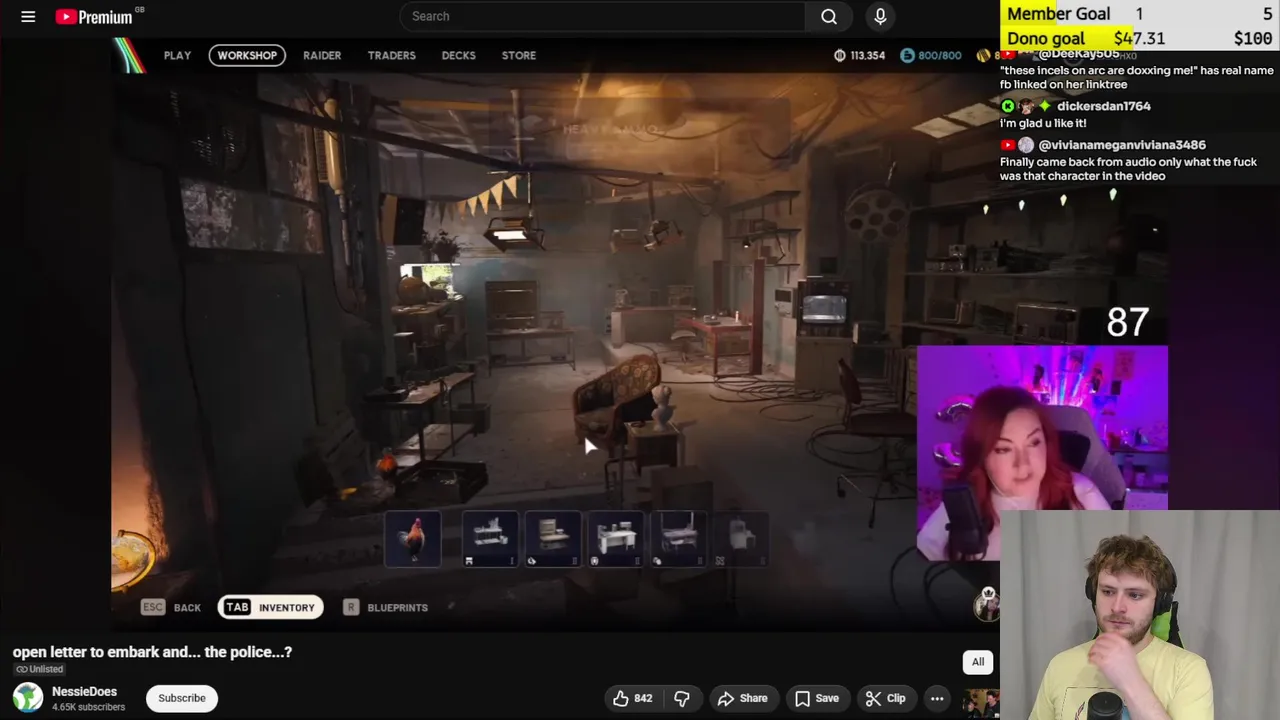Click the 800/800 blue currency counter

click(x=930, y=55)
